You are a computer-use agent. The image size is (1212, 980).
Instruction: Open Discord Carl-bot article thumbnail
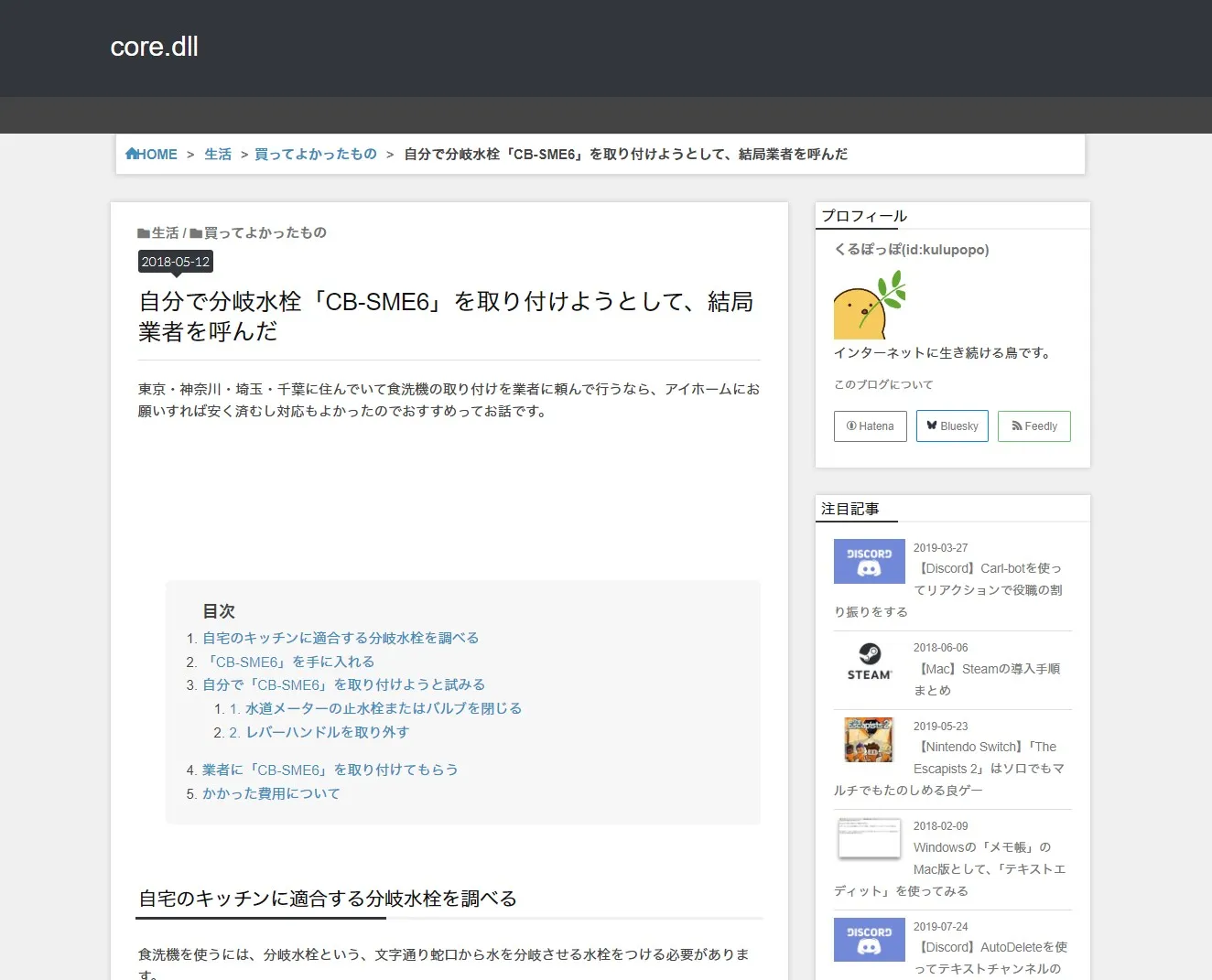tap(870, 562)
